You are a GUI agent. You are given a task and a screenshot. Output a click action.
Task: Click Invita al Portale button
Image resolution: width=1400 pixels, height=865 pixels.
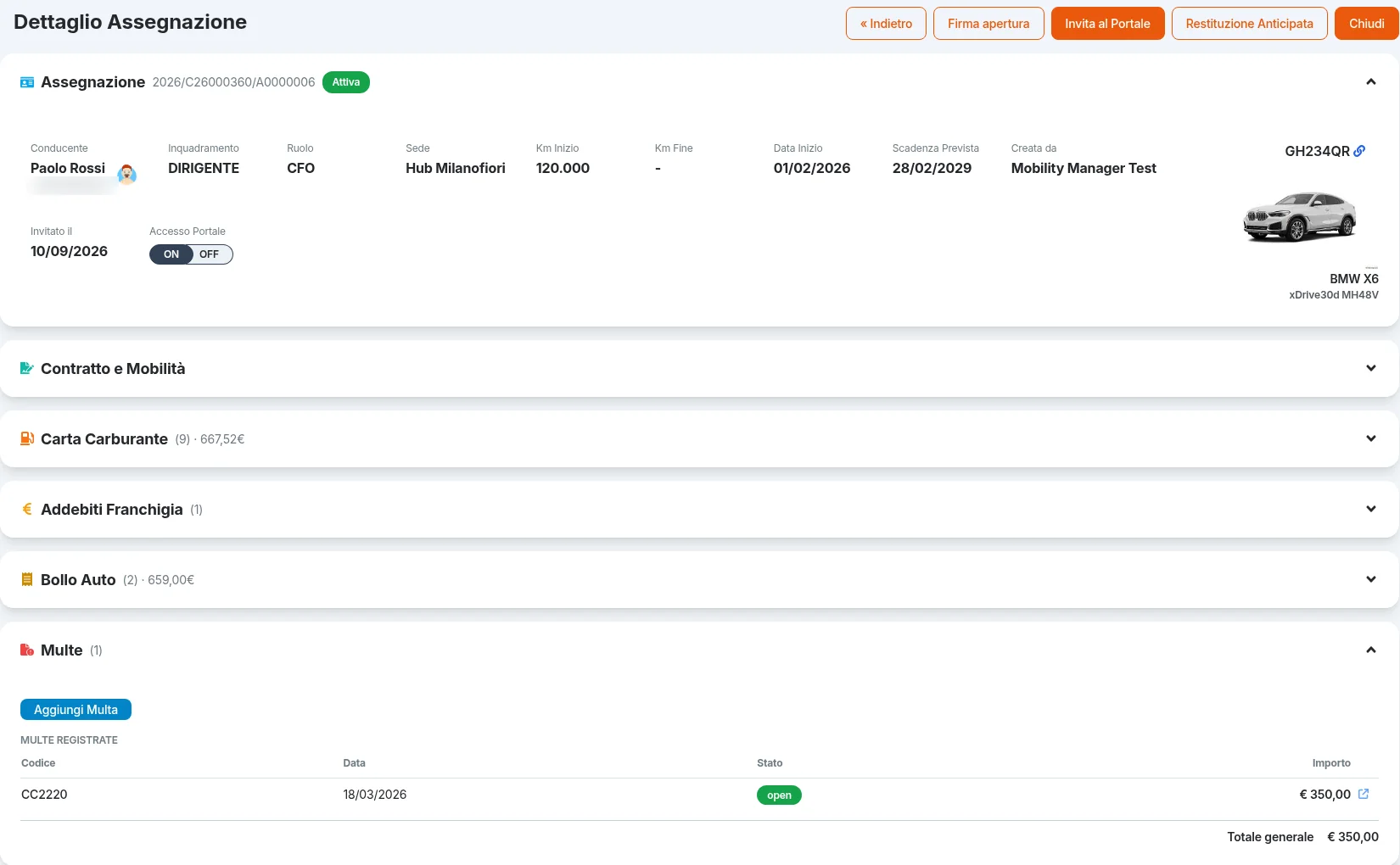click(x=1107, y=24)
